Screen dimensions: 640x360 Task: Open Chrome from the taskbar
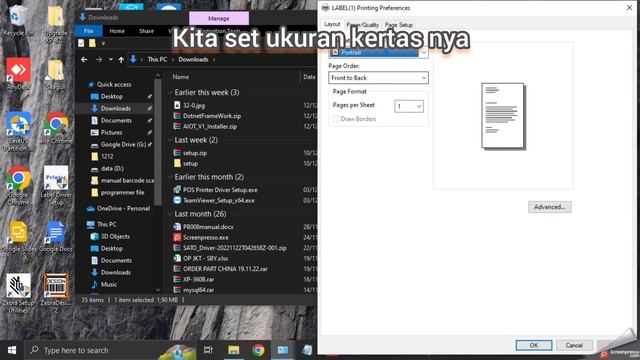click(x=258, y=350)
